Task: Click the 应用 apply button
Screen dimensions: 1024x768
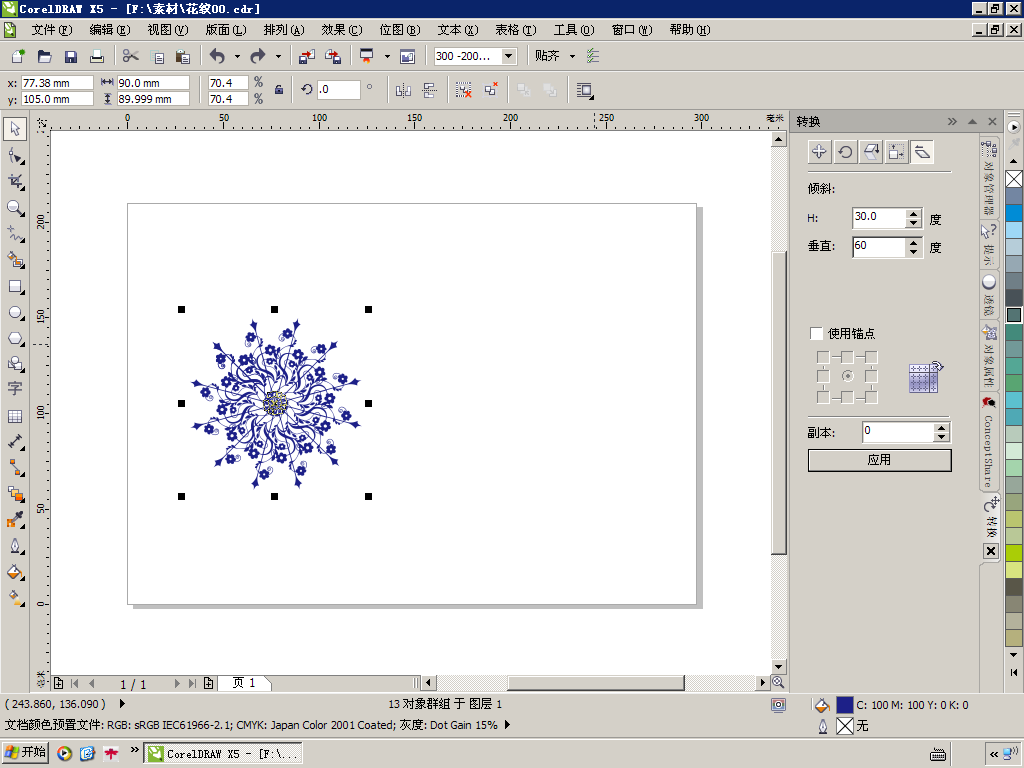Action: tap(880, 460)
